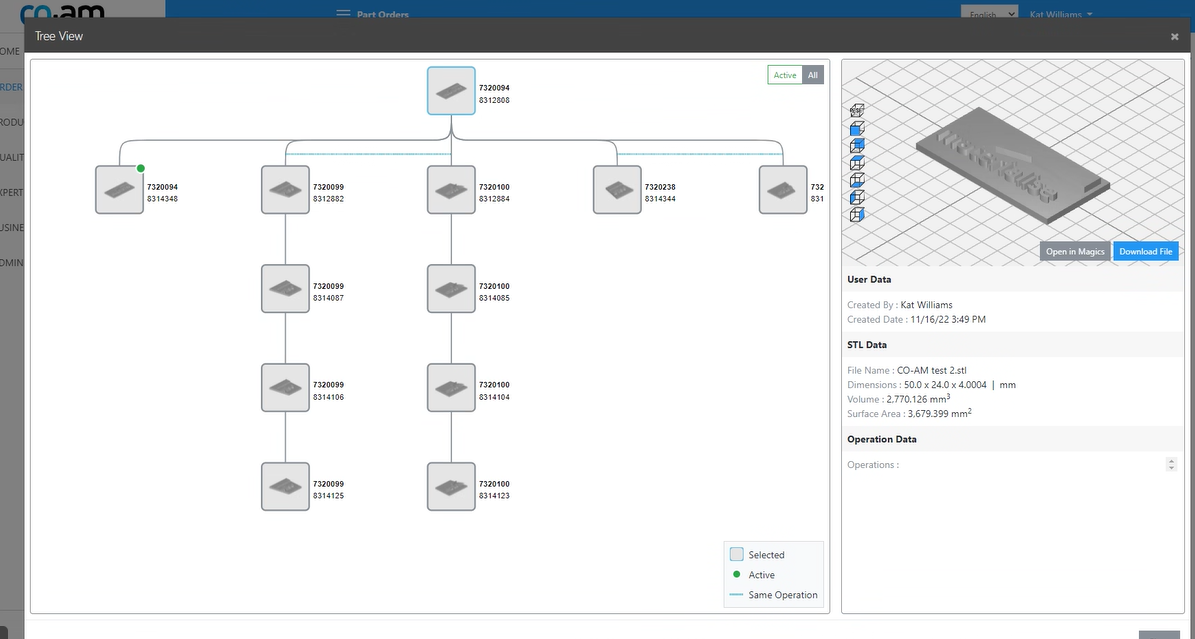Open the English language dropdown
Screen dimensions: 1195x639
click(989, 14)
